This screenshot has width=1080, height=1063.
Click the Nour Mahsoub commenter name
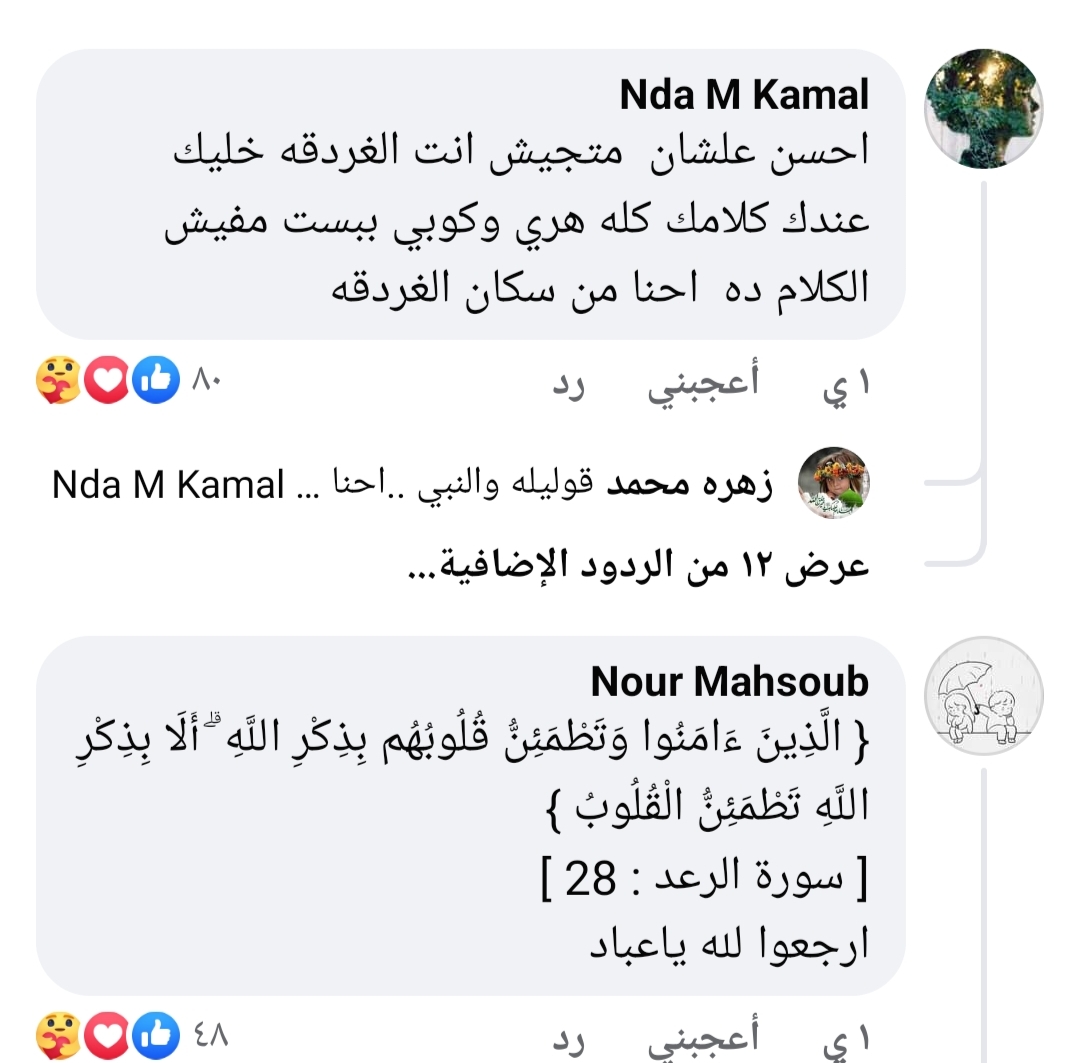coord(730,682)
